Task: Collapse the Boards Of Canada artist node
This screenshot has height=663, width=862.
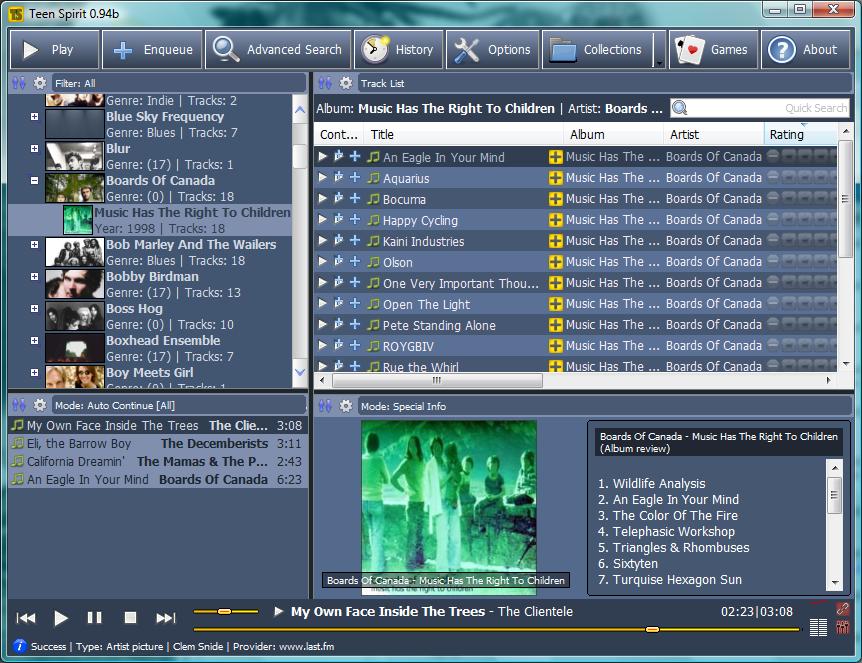Action: 35,180
